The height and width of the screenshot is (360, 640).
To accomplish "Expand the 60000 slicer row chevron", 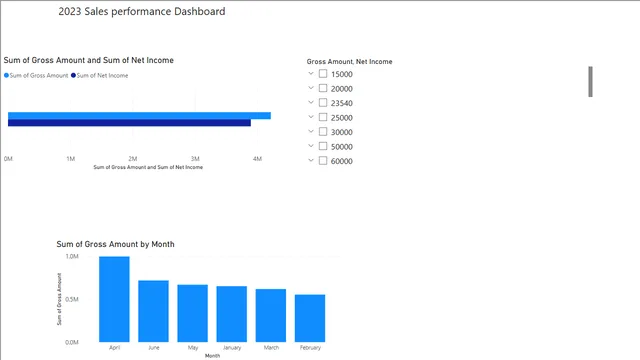I will tap(311, 160).
